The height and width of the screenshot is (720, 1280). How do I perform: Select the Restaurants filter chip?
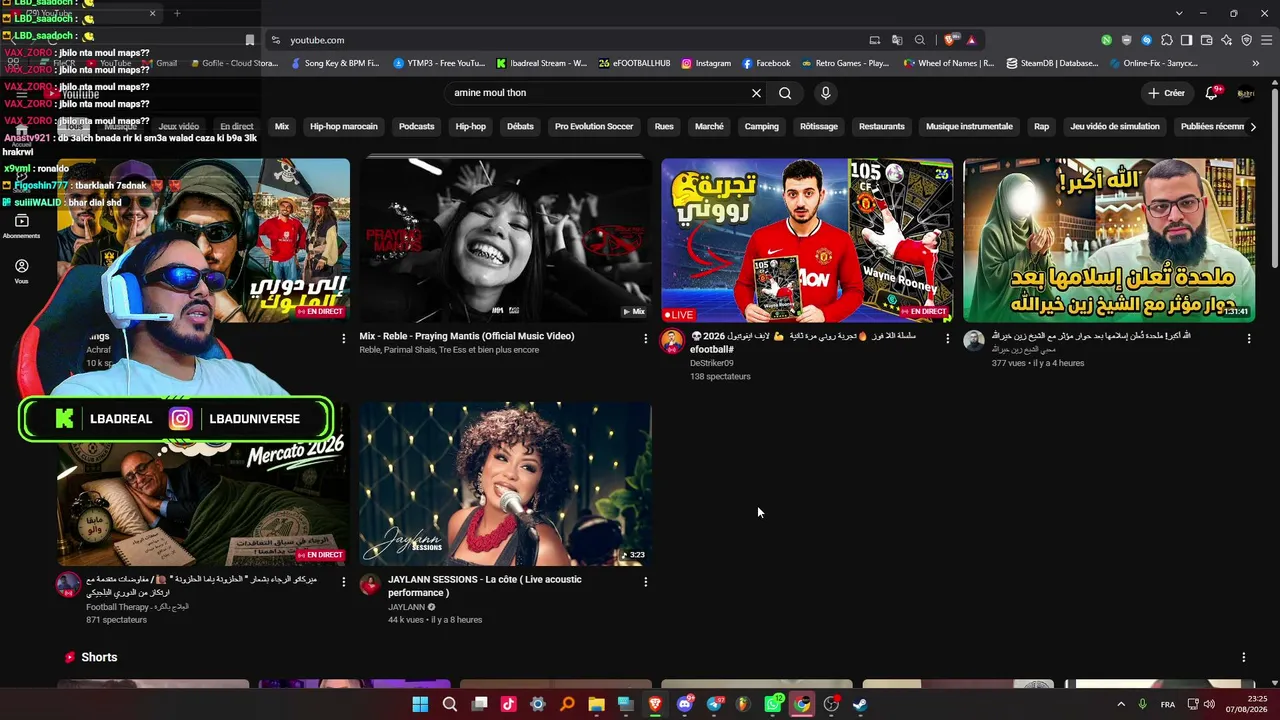[x=882, y=127]
